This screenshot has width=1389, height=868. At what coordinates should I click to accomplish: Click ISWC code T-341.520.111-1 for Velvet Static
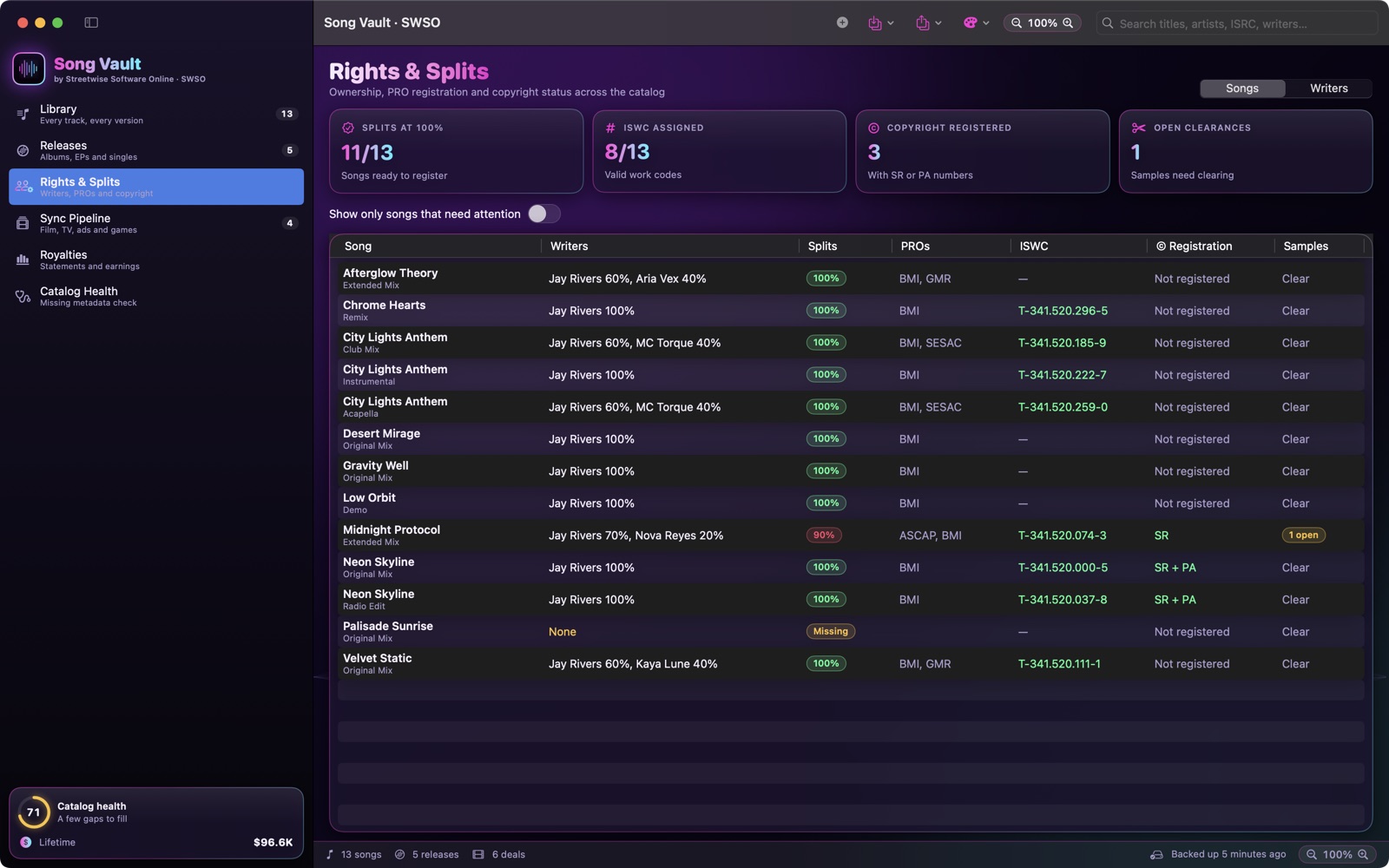pos(1059,664)
